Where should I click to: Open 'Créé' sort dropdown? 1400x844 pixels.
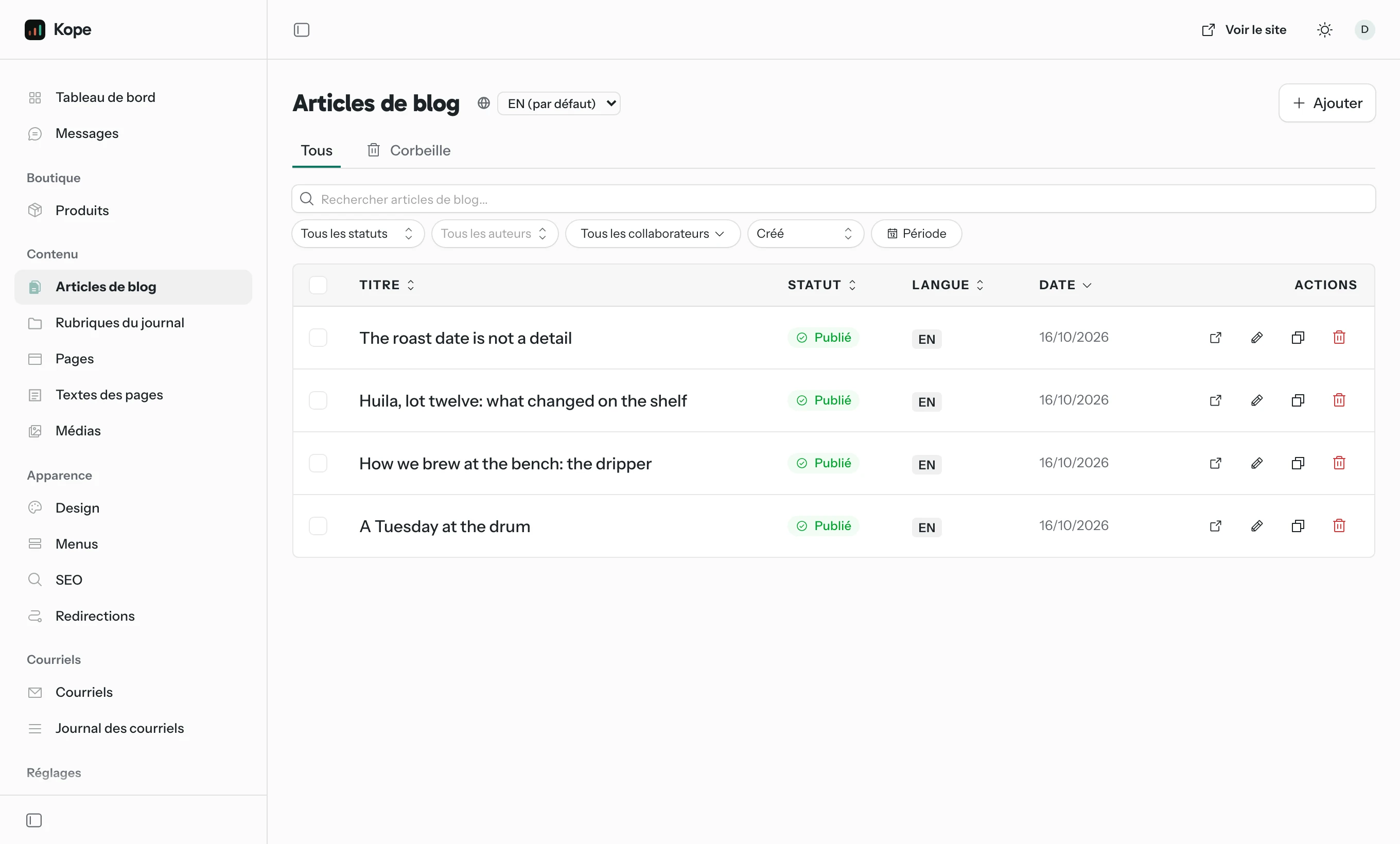pyautogui.click(x=806, y=234)
